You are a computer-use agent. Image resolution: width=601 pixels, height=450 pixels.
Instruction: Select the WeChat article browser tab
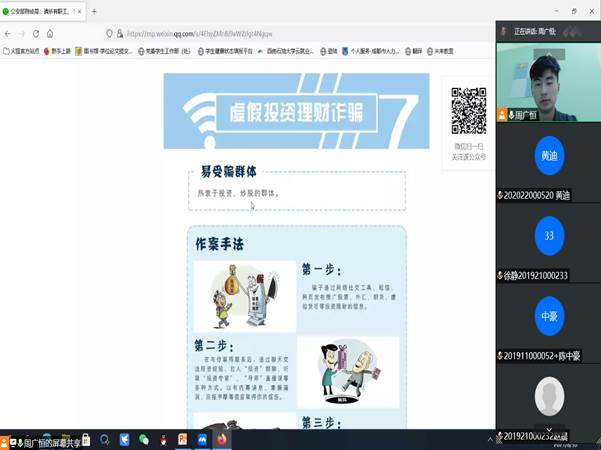tap(42, 12)
